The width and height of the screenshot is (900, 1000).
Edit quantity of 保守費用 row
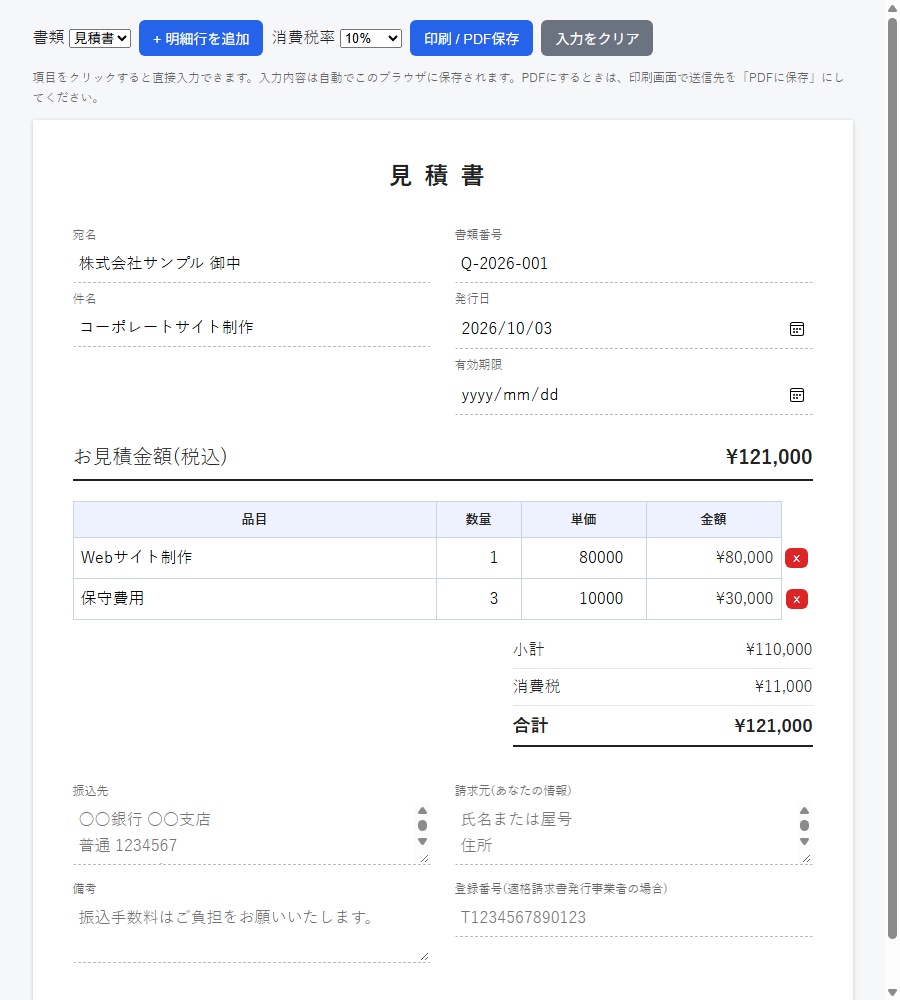(479, 599)
